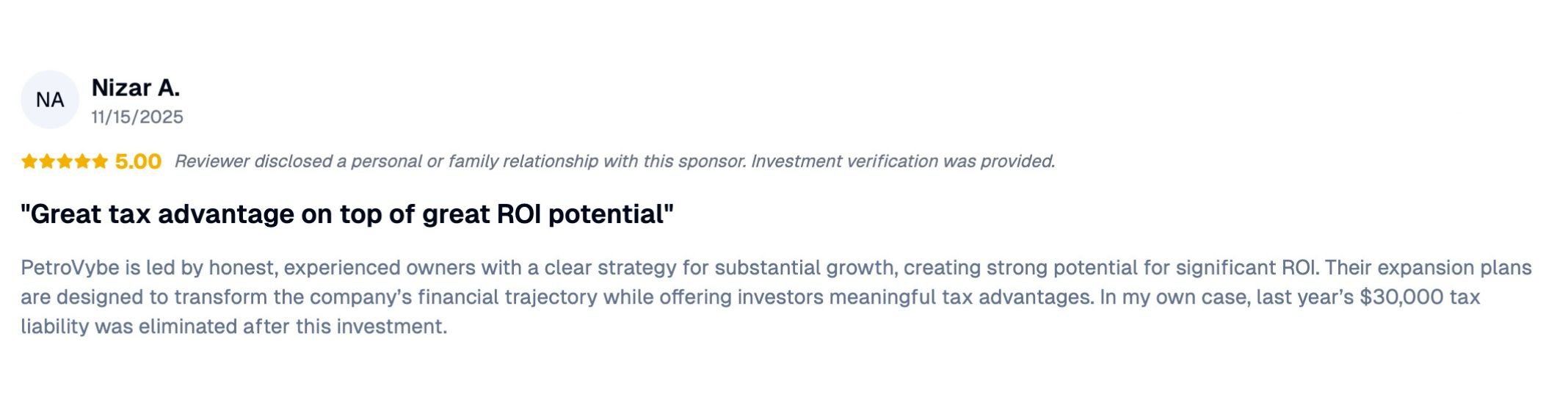Click 'expansion plans' in the review body

tap(1456, 268)
